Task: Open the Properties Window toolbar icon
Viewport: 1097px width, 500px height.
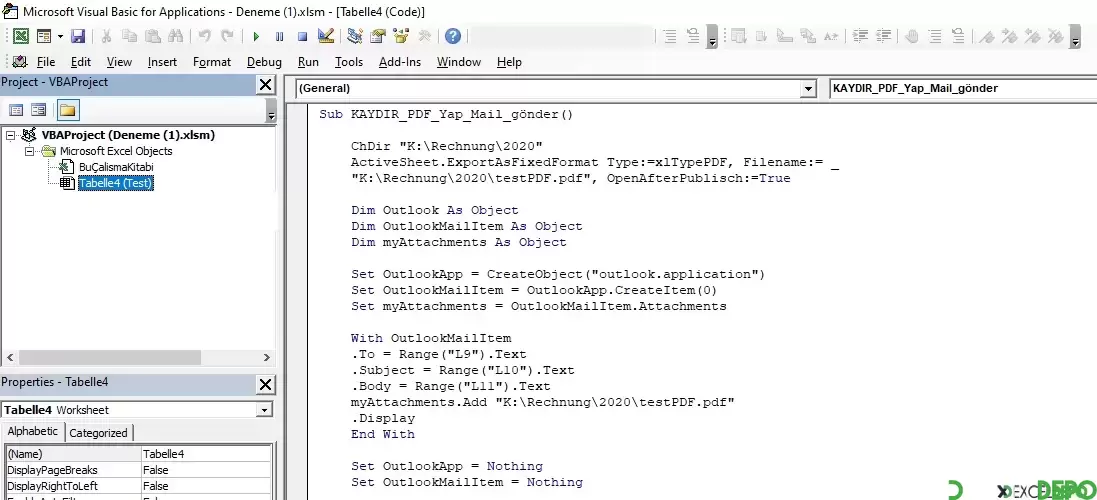Action: tap(378, 36)
